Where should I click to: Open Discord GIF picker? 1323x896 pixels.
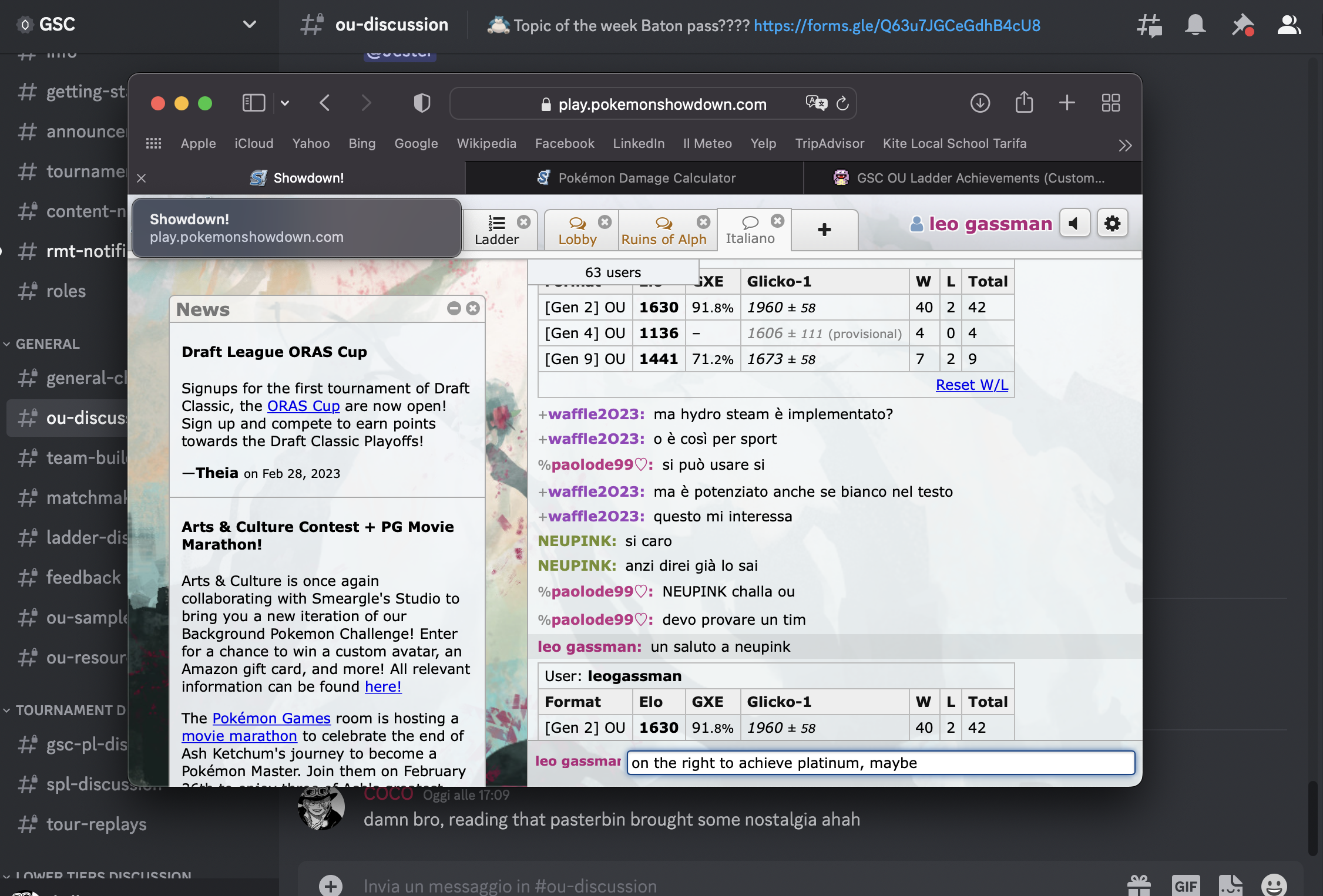point(1186,885)
